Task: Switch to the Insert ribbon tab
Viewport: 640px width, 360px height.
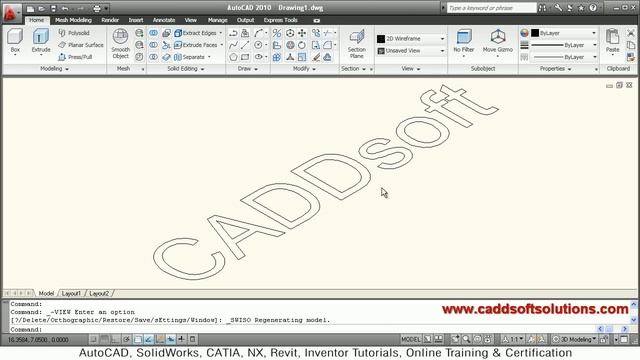Action: point(136,20)
